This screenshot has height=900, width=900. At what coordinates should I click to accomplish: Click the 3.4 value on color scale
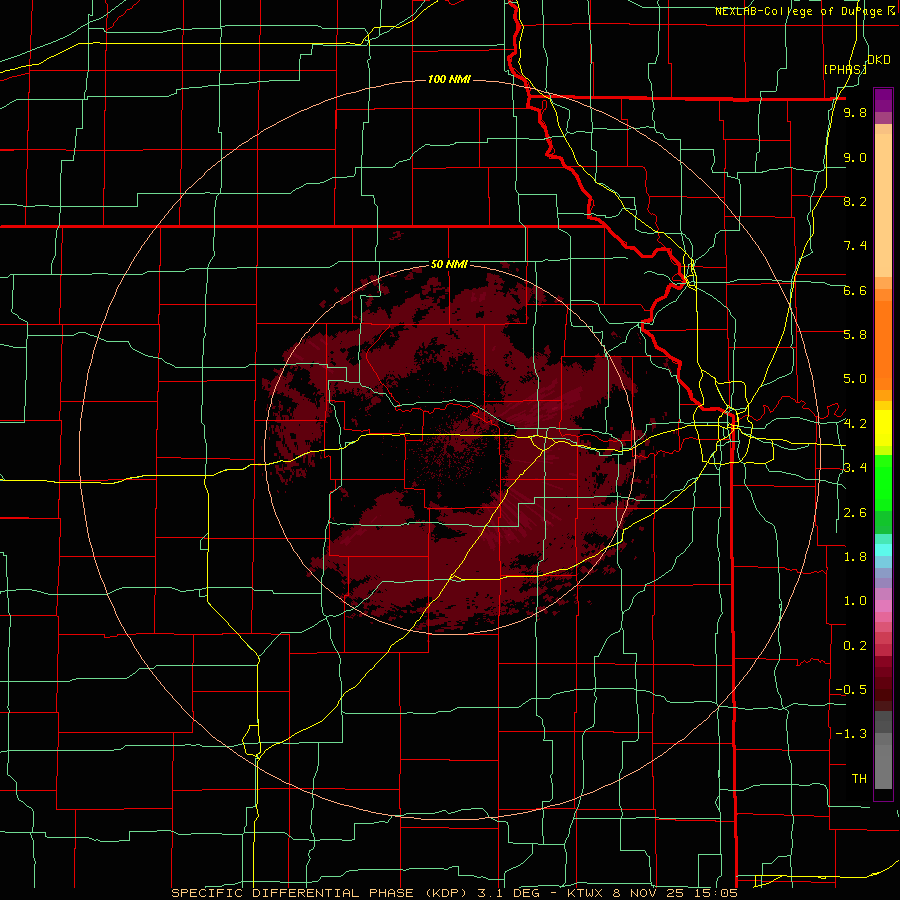[x=855, y=468]
